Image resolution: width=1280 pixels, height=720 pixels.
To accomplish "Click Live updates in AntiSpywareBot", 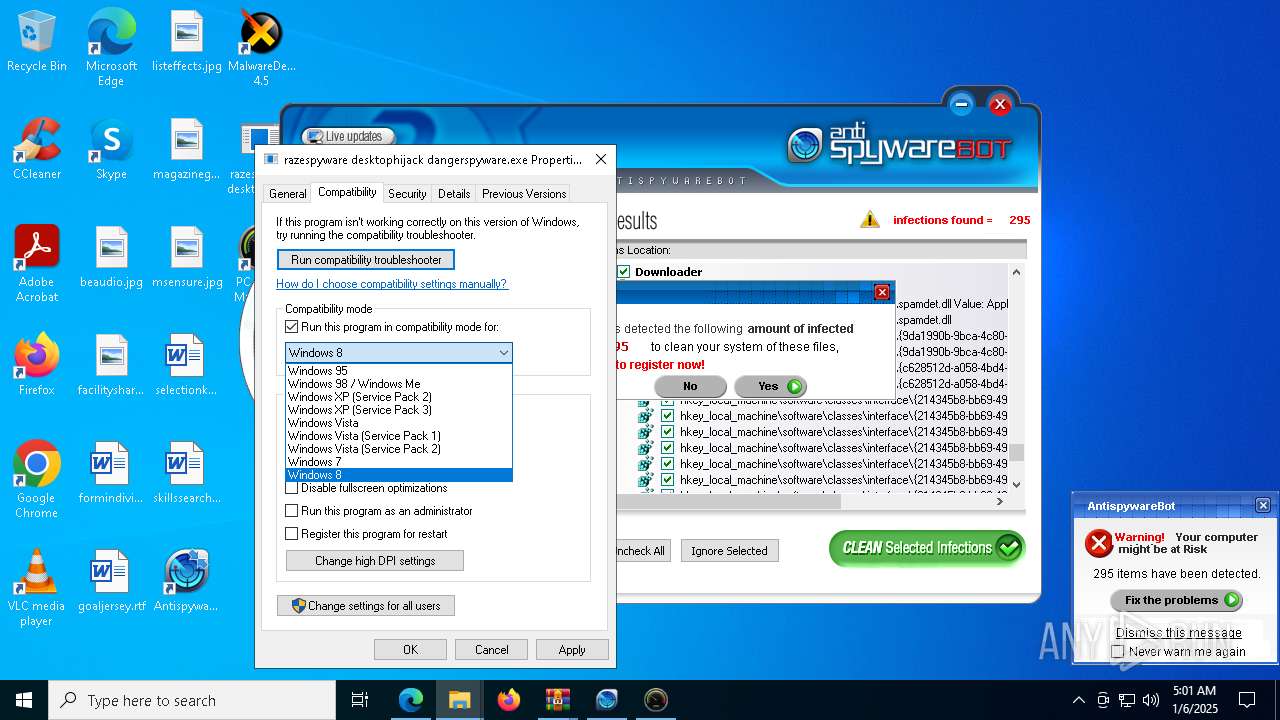I will tap(347, 136).
